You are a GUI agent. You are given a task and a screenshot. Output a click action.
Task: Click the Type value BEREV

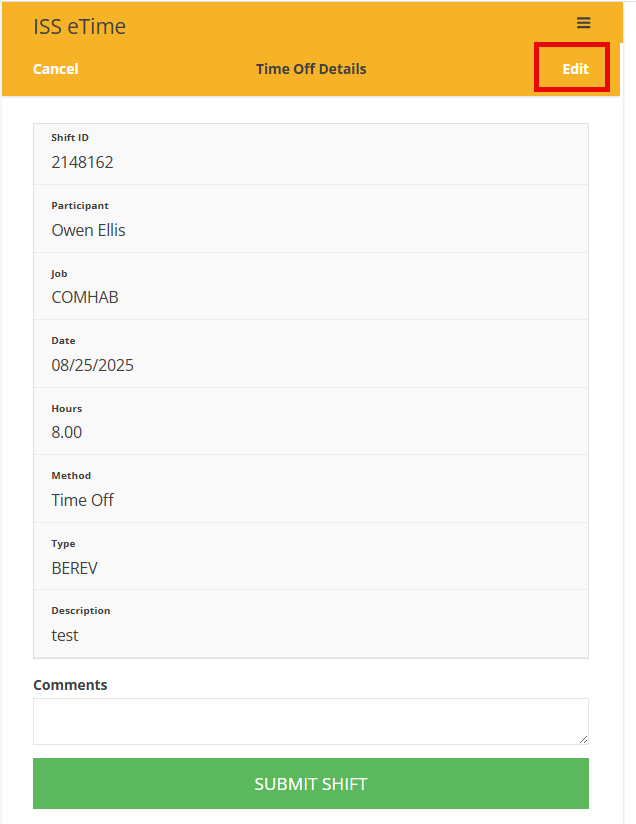click(x=74, y=568)
